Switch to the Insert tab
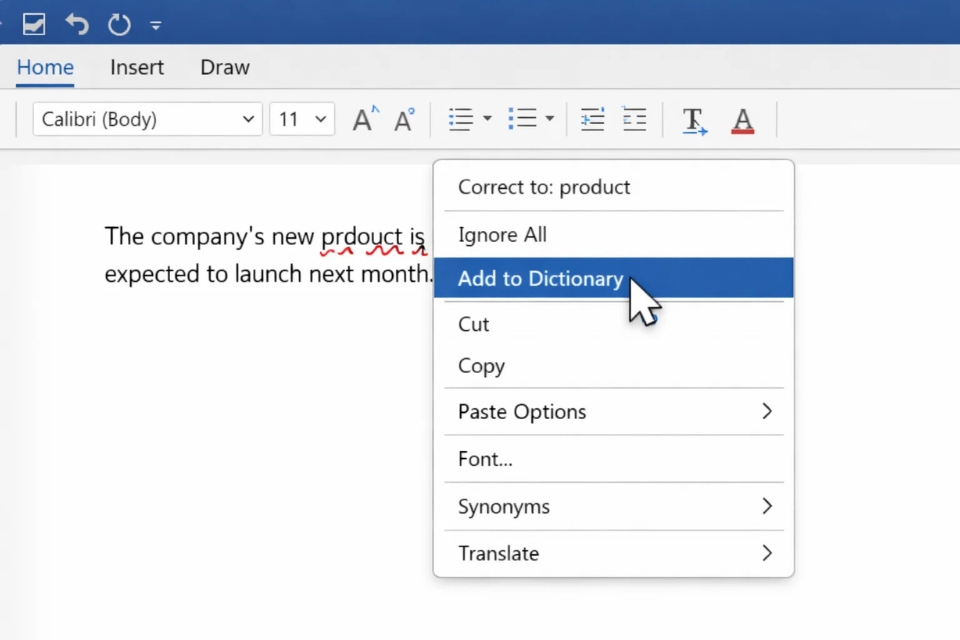Viewport: 960px width, 640px height. tap(137, 68)
